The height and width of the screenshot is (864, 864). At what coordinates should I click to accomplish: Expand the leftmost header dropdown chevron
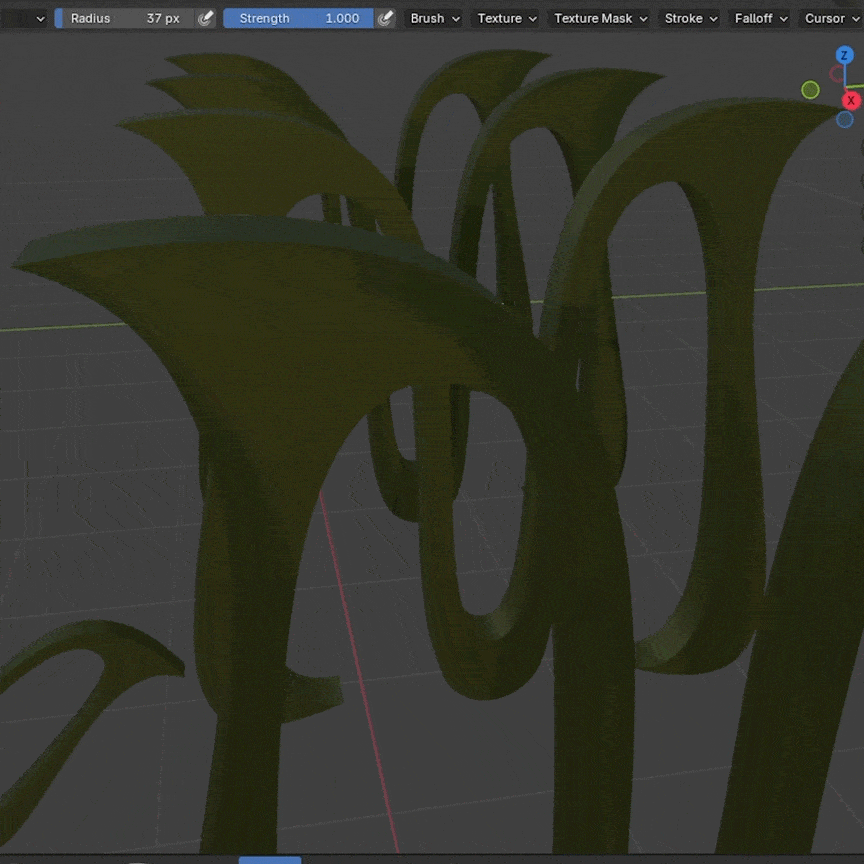[x=40, y=18]
